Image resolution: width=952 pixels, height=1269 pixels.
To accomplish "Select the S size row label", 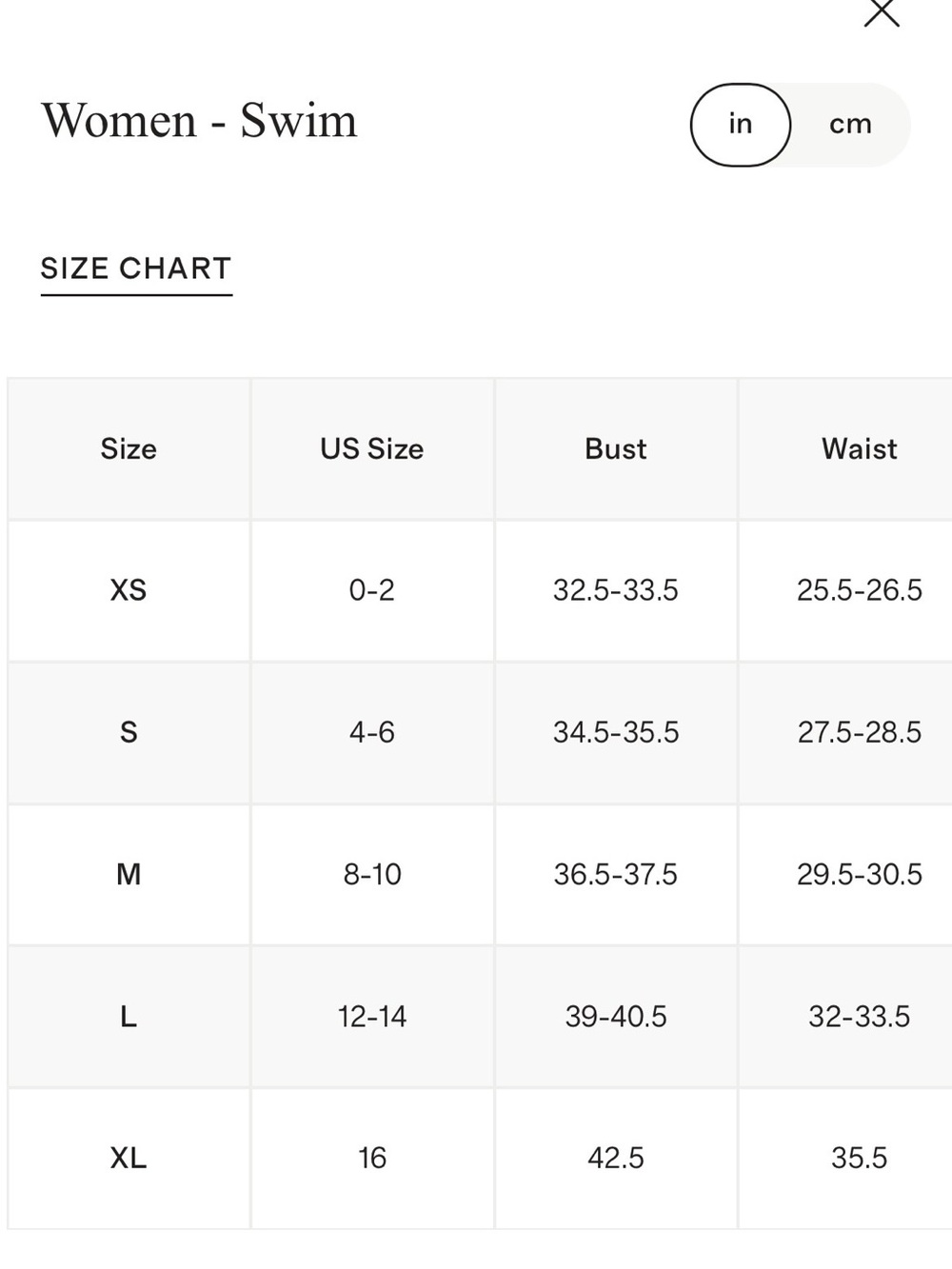I will [x=129, y=732].
